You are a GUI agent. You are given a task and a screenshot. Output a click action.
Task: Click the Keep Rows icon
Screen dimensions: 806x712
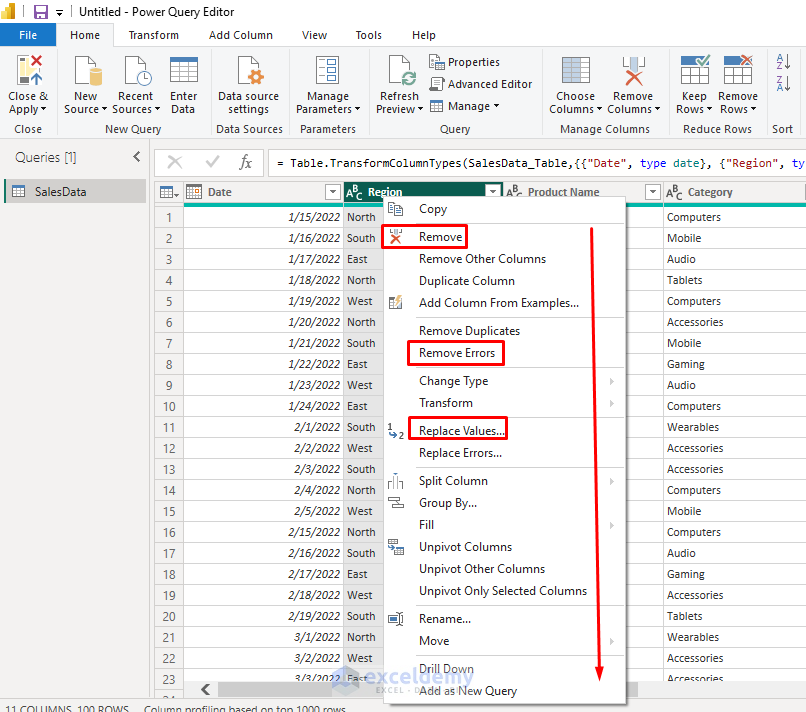694,69
